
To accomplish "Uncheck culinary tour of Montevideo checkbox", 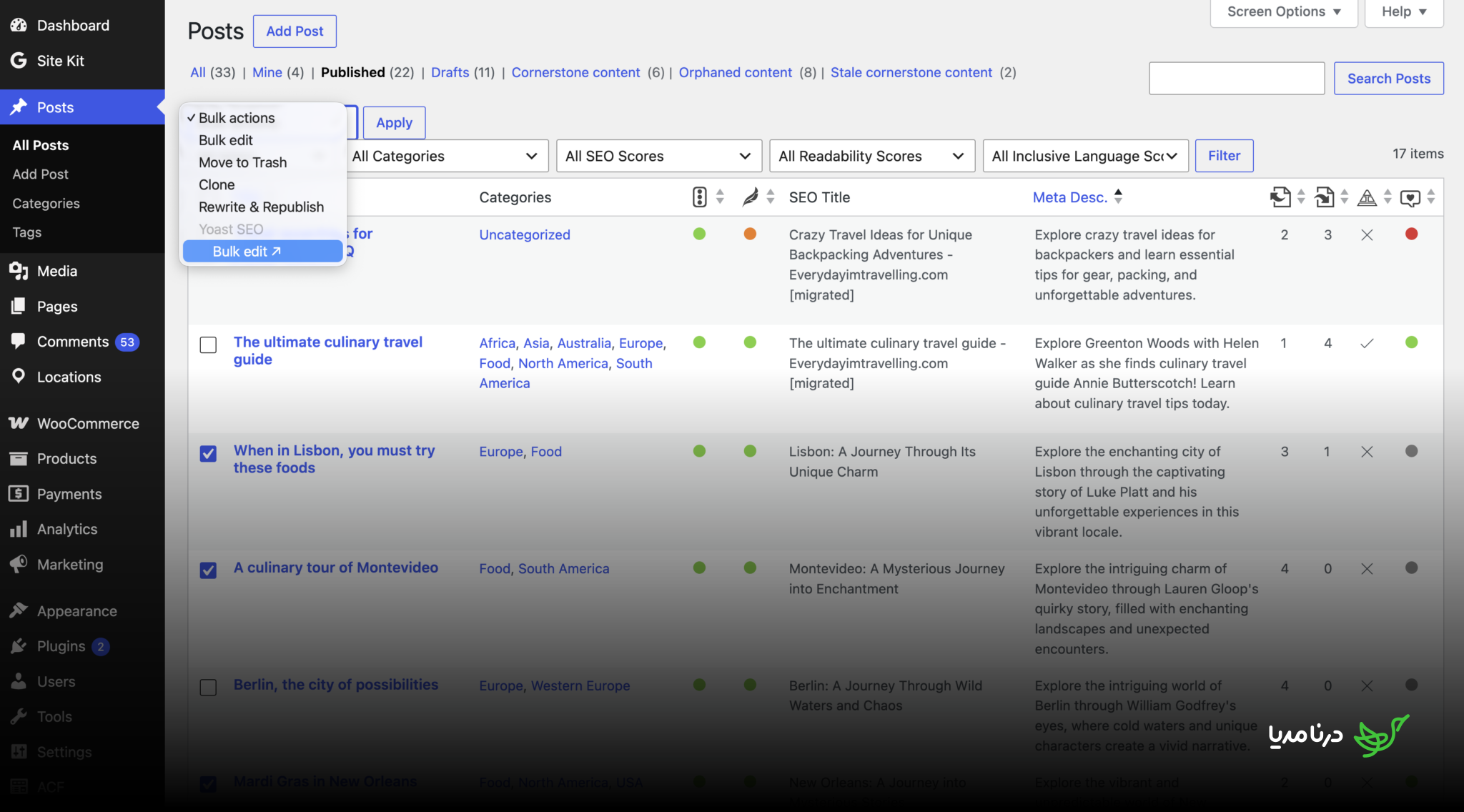I will pos(208,570).
